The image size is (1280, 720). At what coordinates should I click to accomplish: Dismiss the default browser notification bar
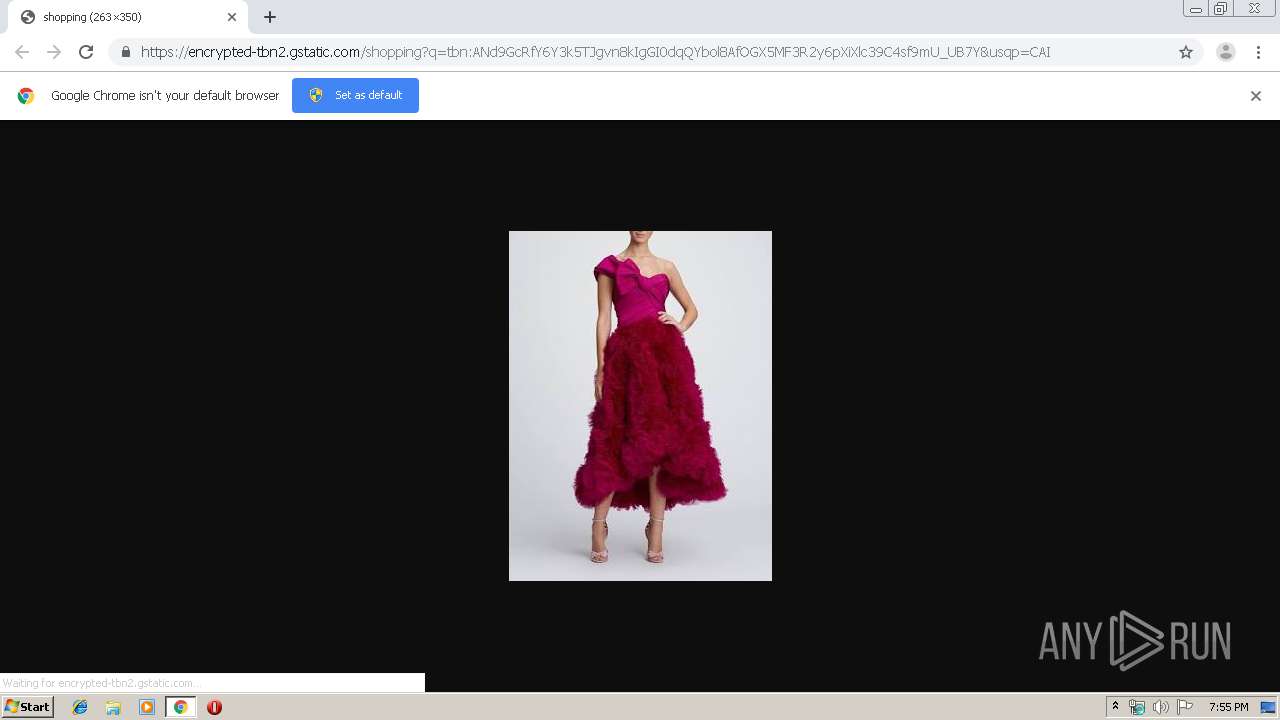(1256, 96)
